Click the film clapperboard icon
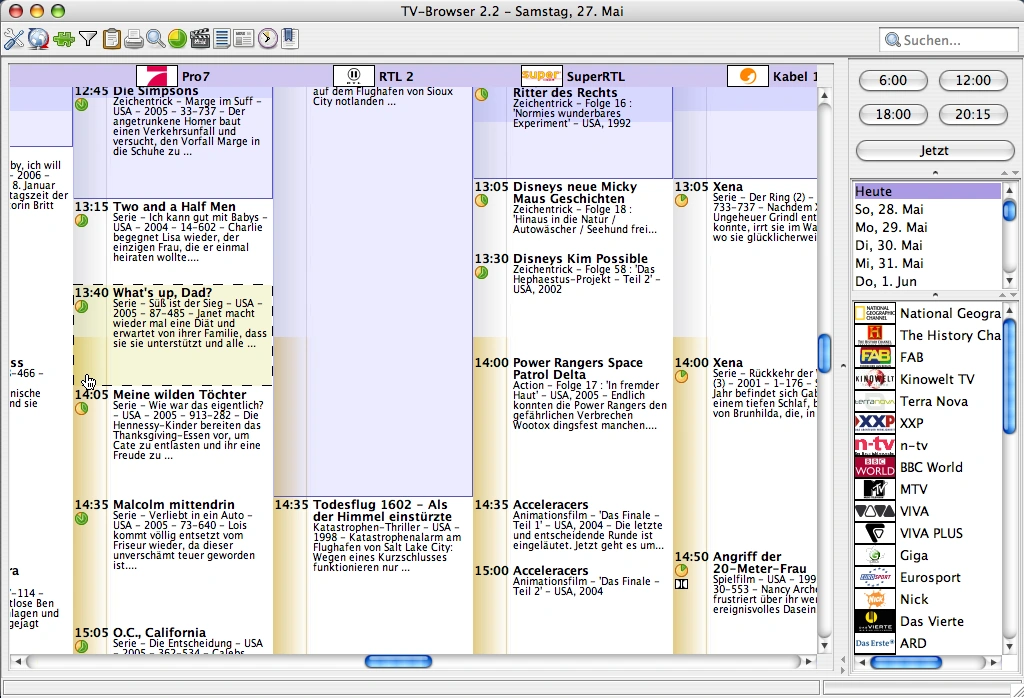 [x=200, y=39]
